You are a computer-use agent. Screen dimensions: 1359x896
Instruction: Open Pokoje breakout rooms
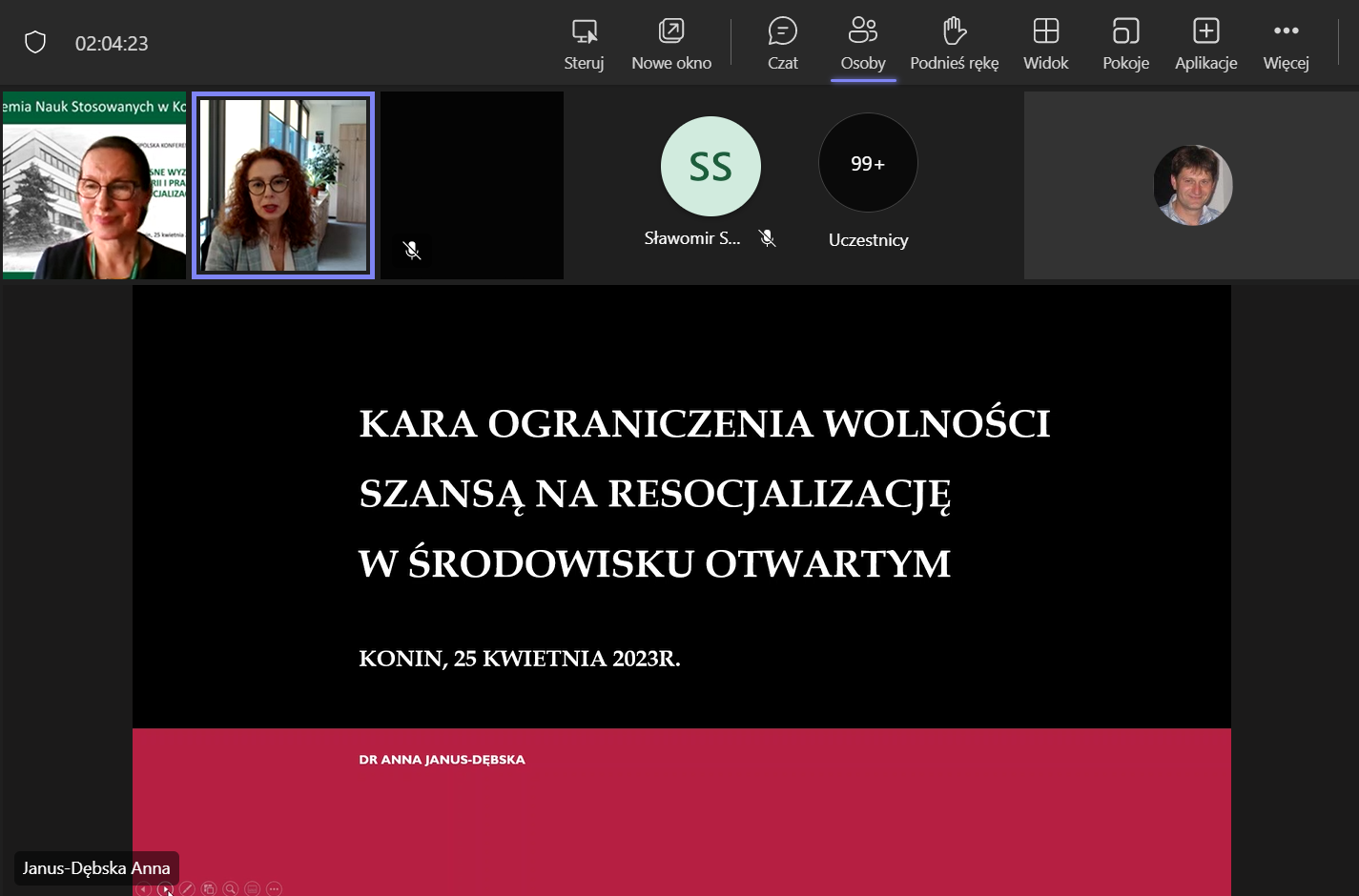[x=1125, y=44]
